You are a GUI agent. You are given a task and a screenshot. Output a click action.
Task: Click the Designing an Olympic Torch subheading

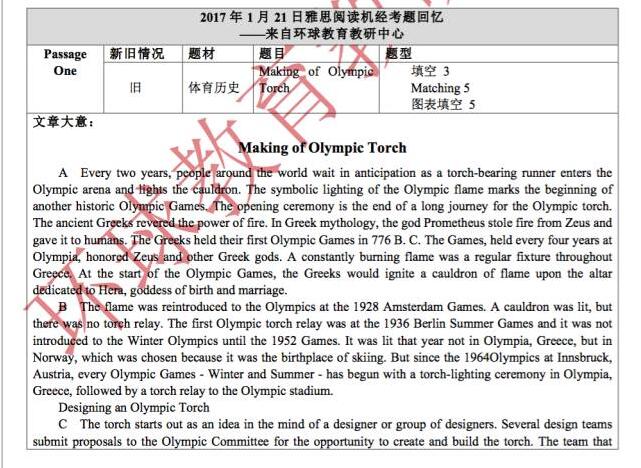pos(133,408)
